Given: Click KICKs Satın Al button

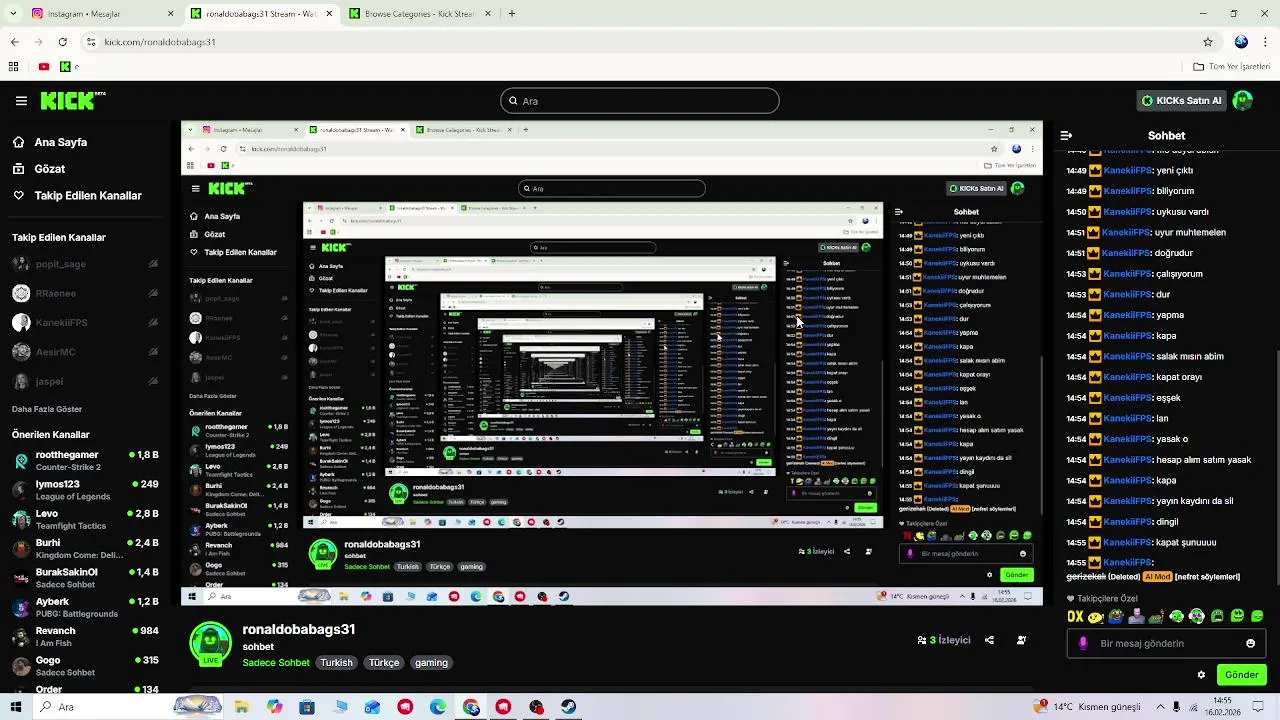Looking at the screenshot, I should [x=1181, y=101].
